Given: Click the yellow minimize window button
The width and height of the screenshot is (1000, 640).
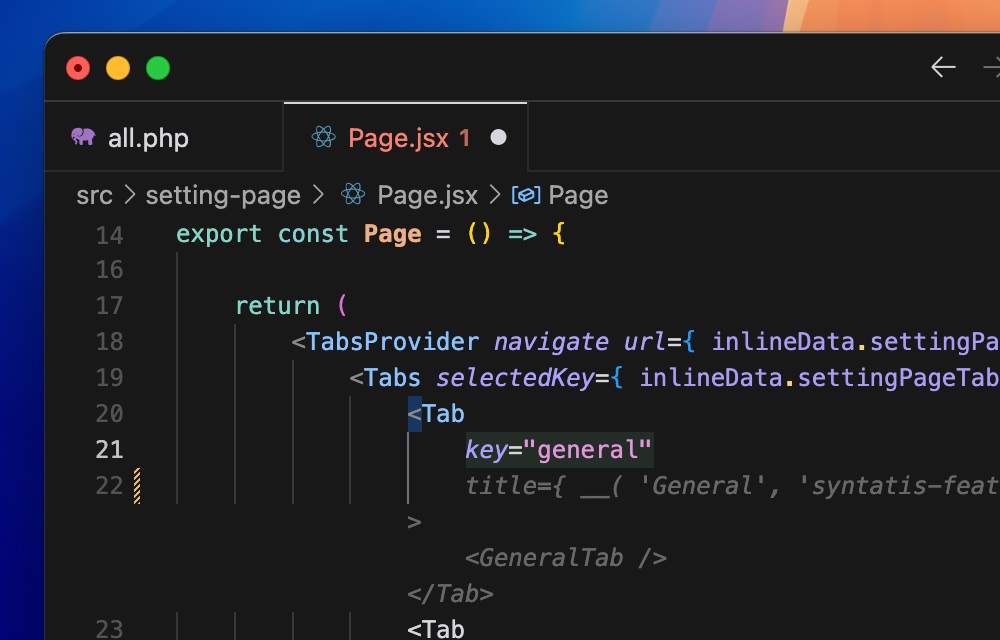Looking at the screenshot, I should point(118,68).
